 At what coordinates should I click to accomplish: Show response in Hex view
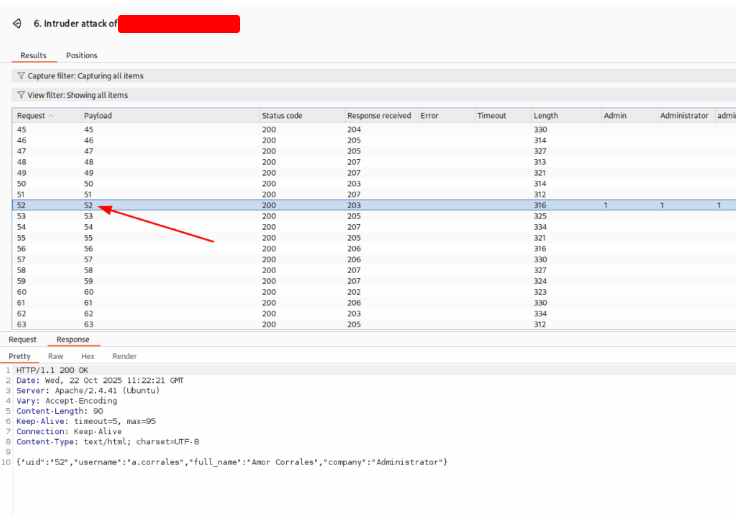click(88, 356)
